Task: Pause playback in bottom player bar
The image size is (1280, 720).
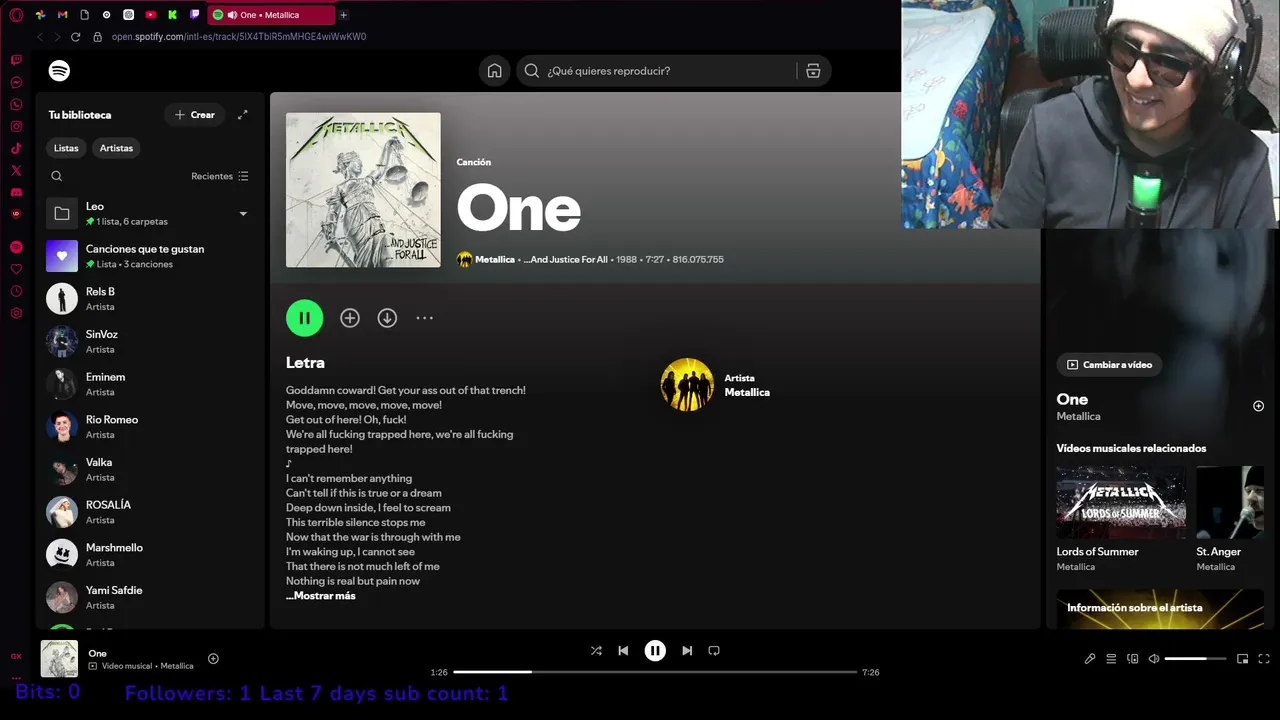Action: (x=655, y=651)
